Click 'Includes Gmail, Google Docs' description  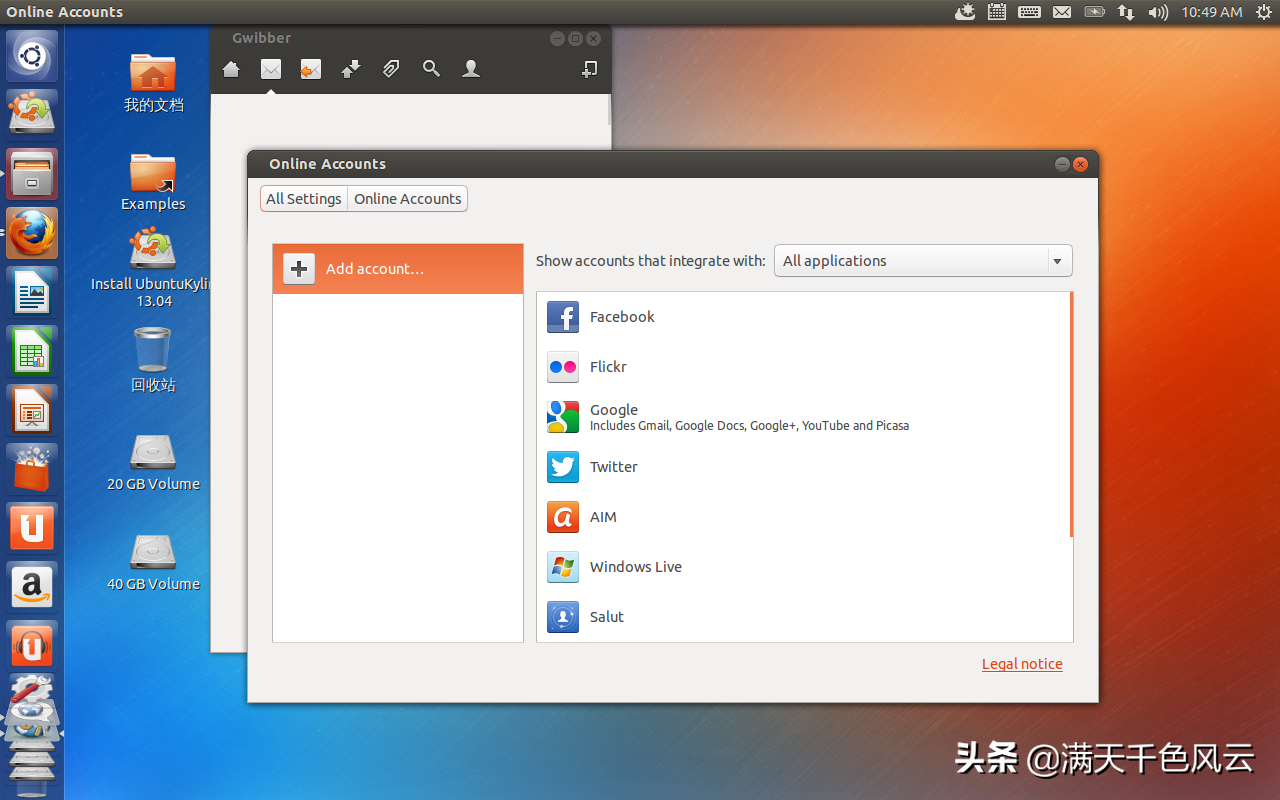749,426
